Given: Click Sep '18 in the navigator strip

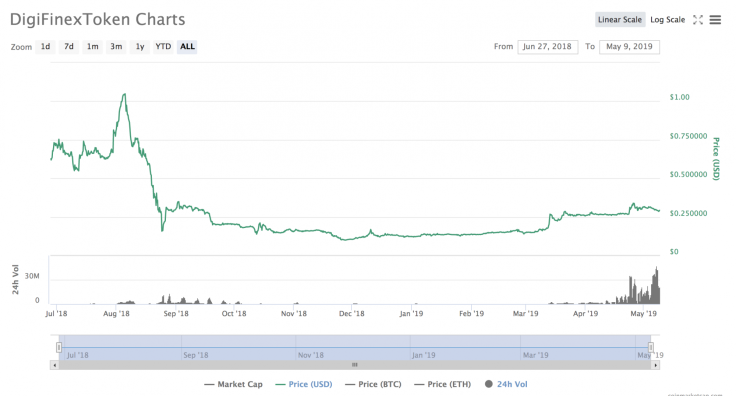Looking at the screenshot, I should 196,355.
